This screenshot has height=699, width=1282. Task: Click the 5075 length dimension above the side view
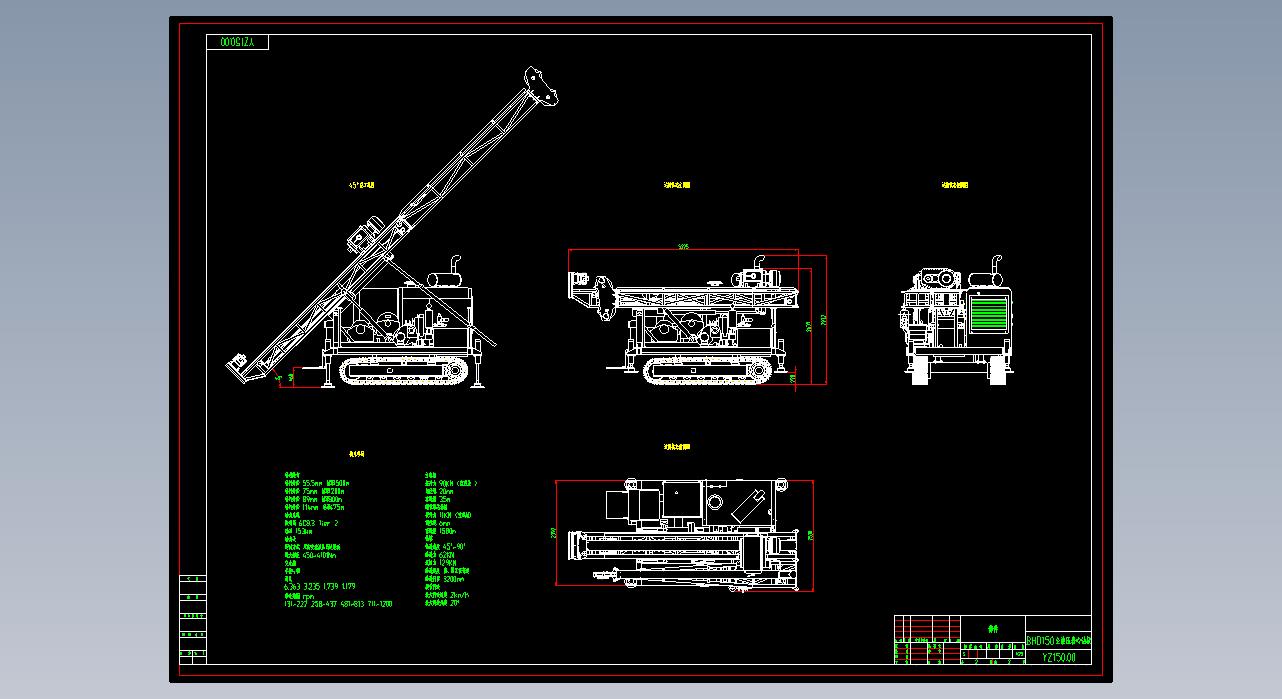tap(683, 246)
